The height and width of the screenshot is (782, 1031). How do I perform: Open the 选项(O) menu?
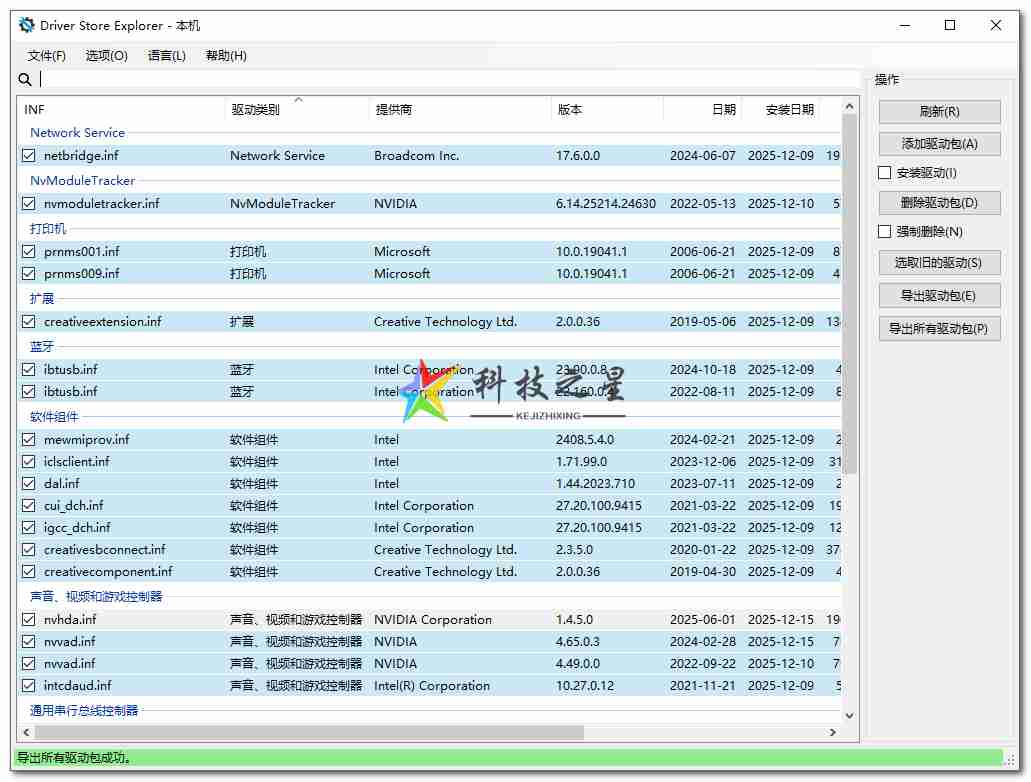coord(105,56)
